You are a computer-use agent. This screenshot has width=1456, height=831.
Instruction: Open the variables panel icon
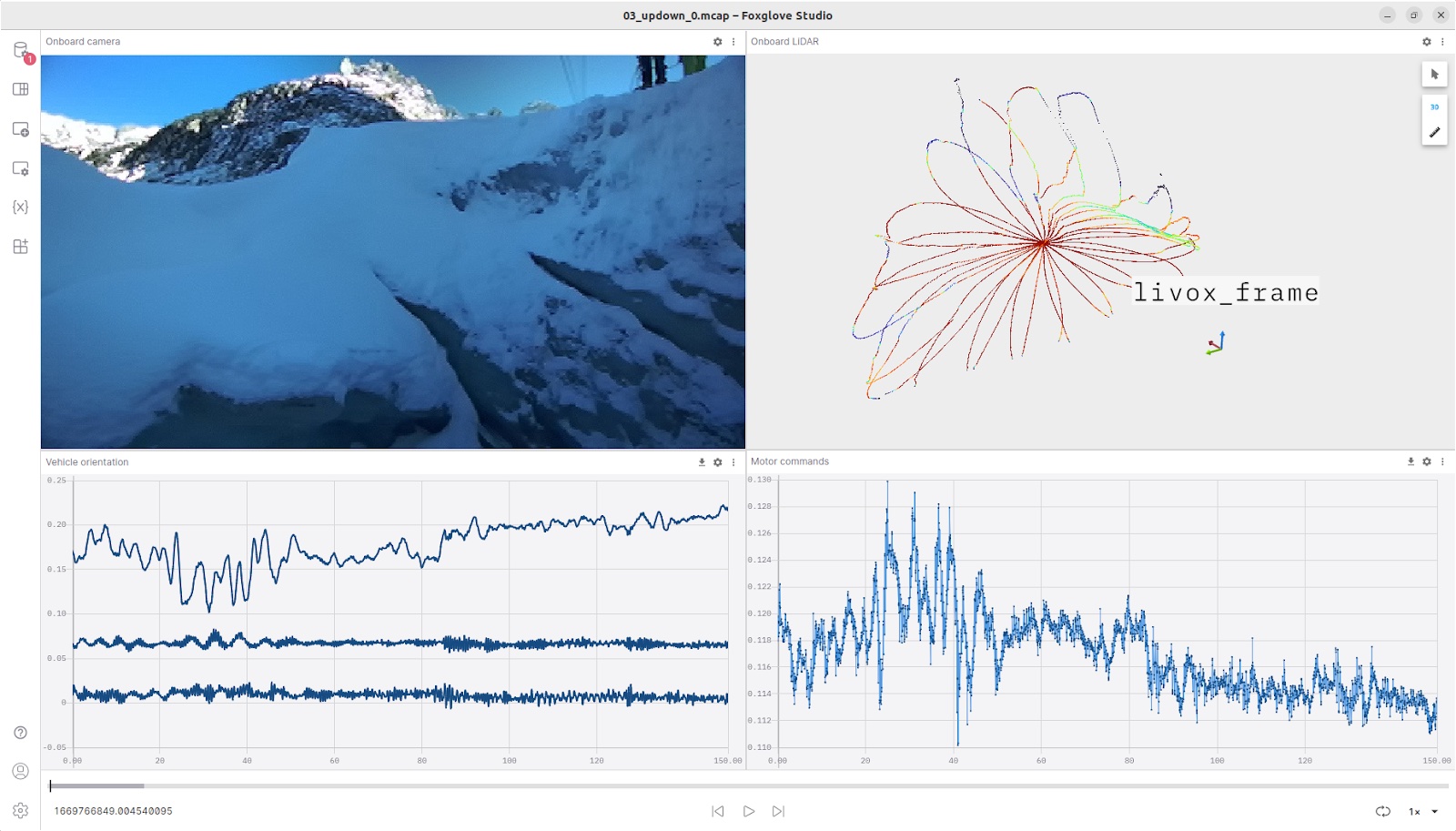tap(21, 208)
